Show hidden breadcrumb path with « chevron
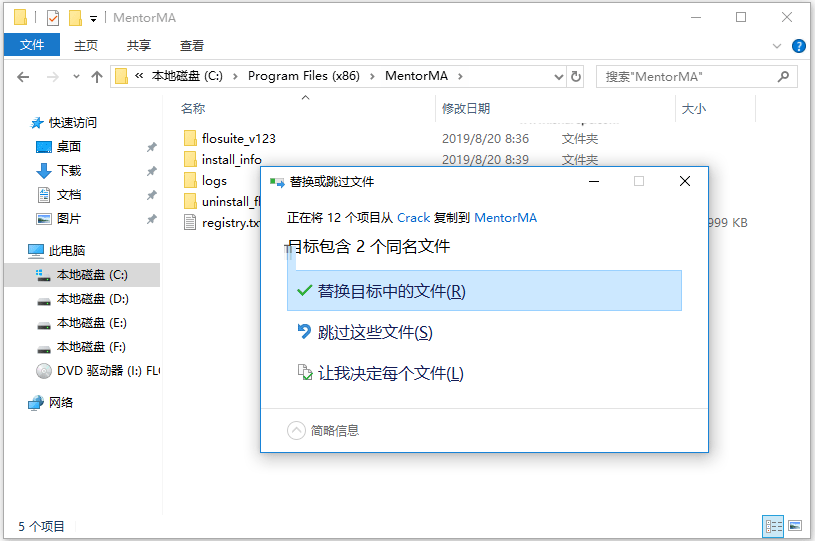This screenshot has width=815, height=541. coord(139,76)
